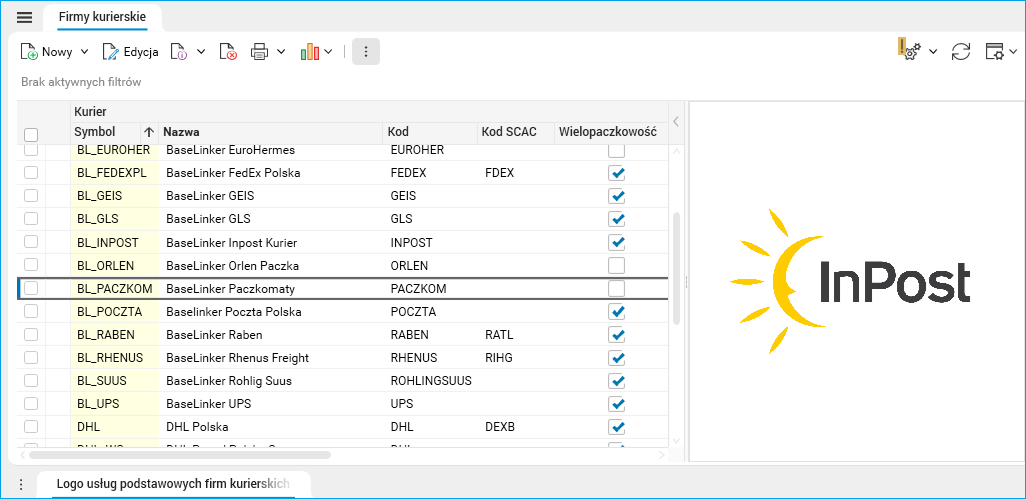Select the BL_ORLEN row checkbox
This screenshot has height=499, width=1026.
pos(31,265)
